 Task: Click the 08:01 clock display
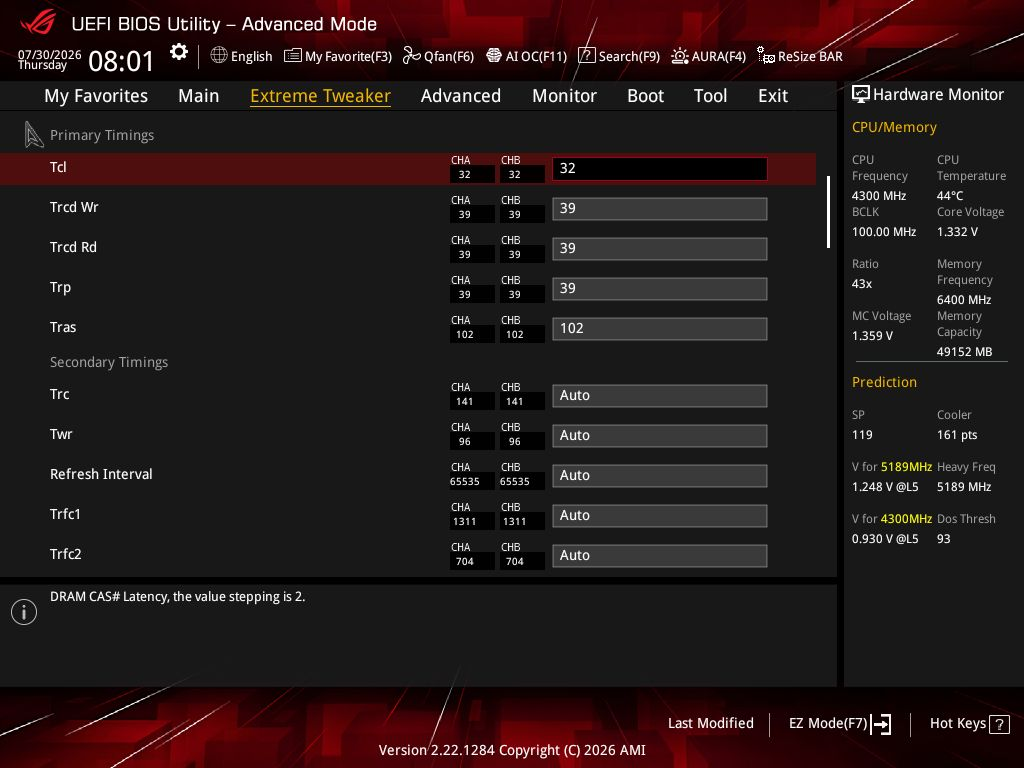coord(121,61)
